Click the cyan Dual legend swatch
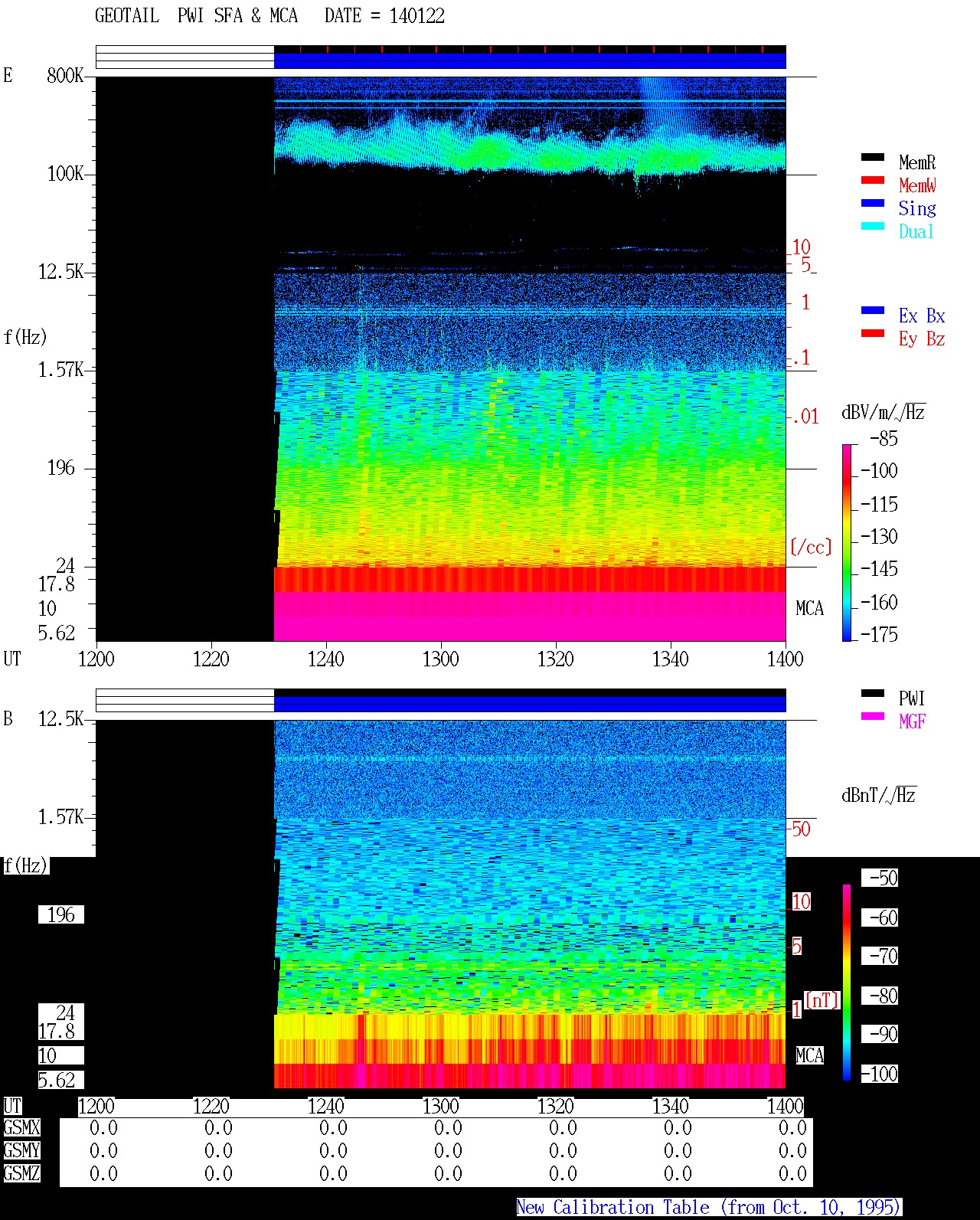This screenshot has height=1220, width=980. point(873,226)
